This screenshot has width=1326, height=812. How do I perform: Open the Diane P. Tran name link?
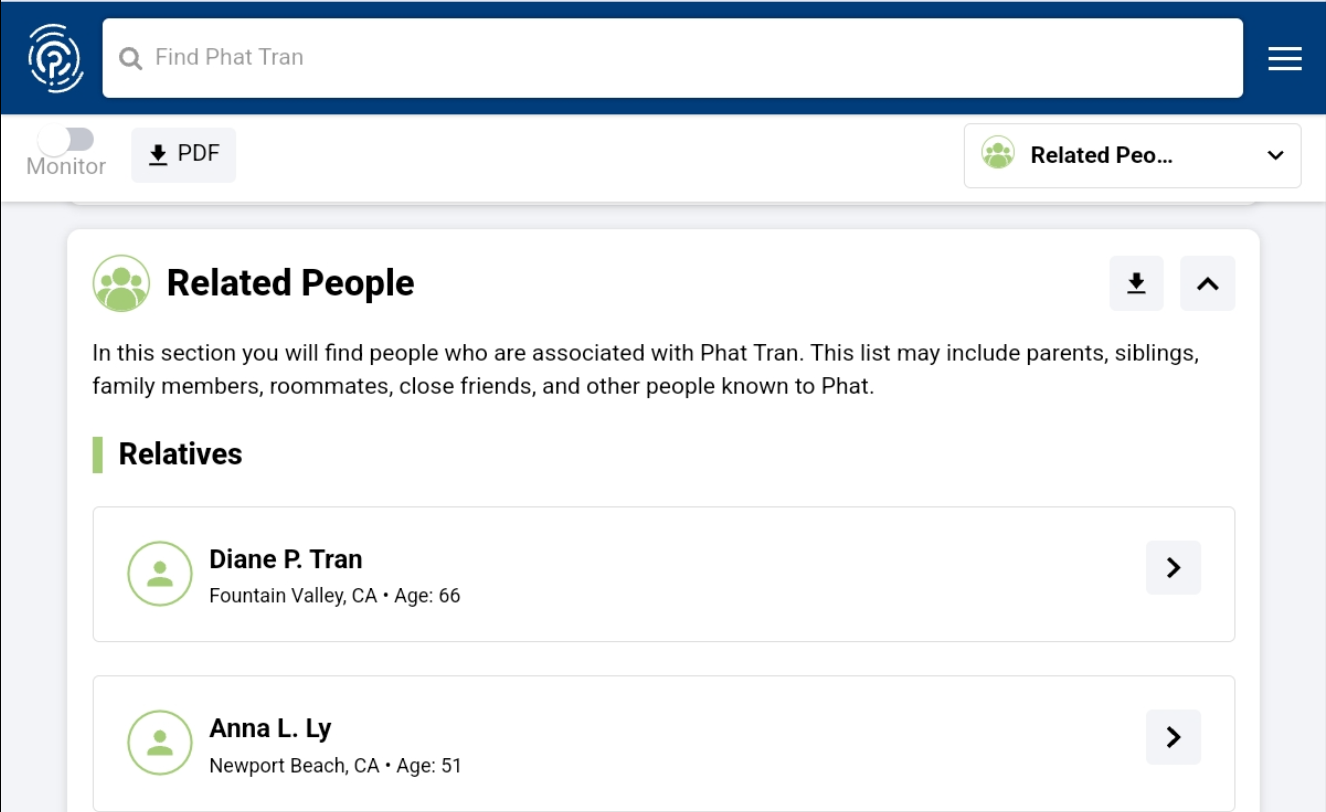click(x=285, y=559)
